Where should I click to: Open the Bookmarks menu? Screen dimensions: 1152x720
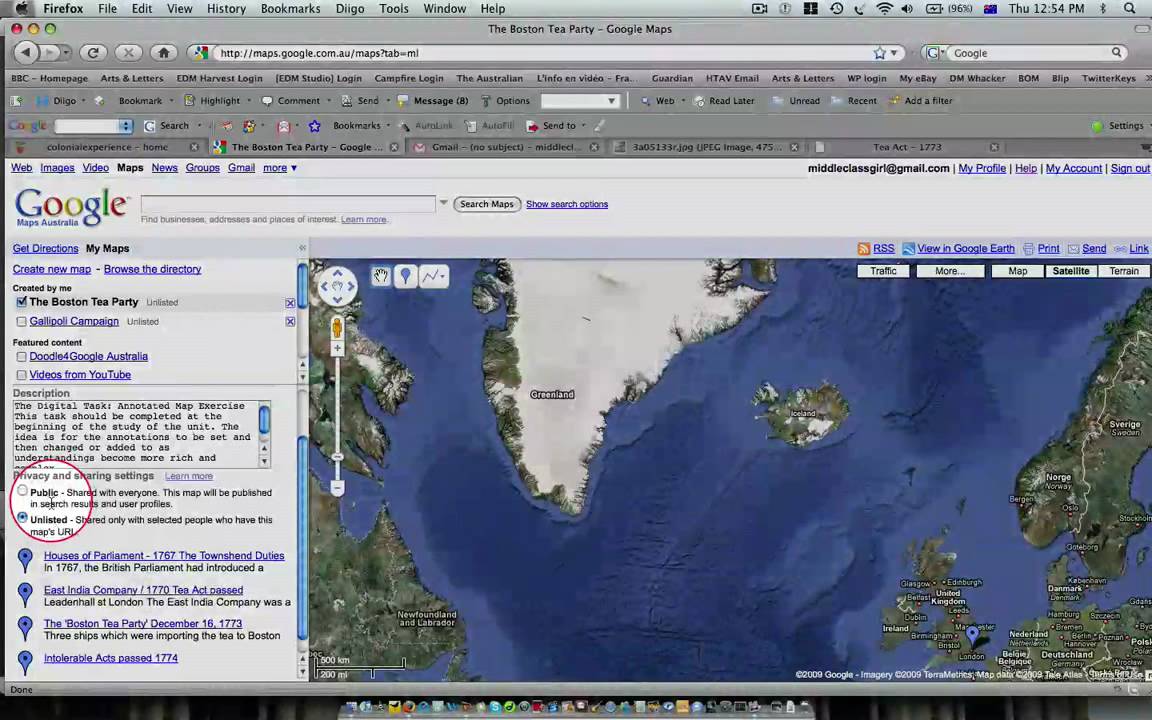pyautogui.click(x=290, y=9)
